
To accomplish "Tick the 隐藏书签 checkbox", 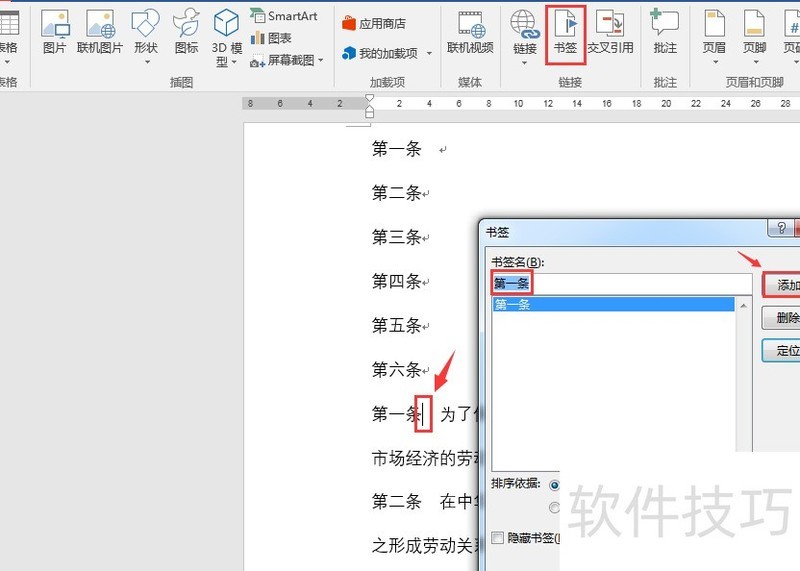I will tap(497, 538).
